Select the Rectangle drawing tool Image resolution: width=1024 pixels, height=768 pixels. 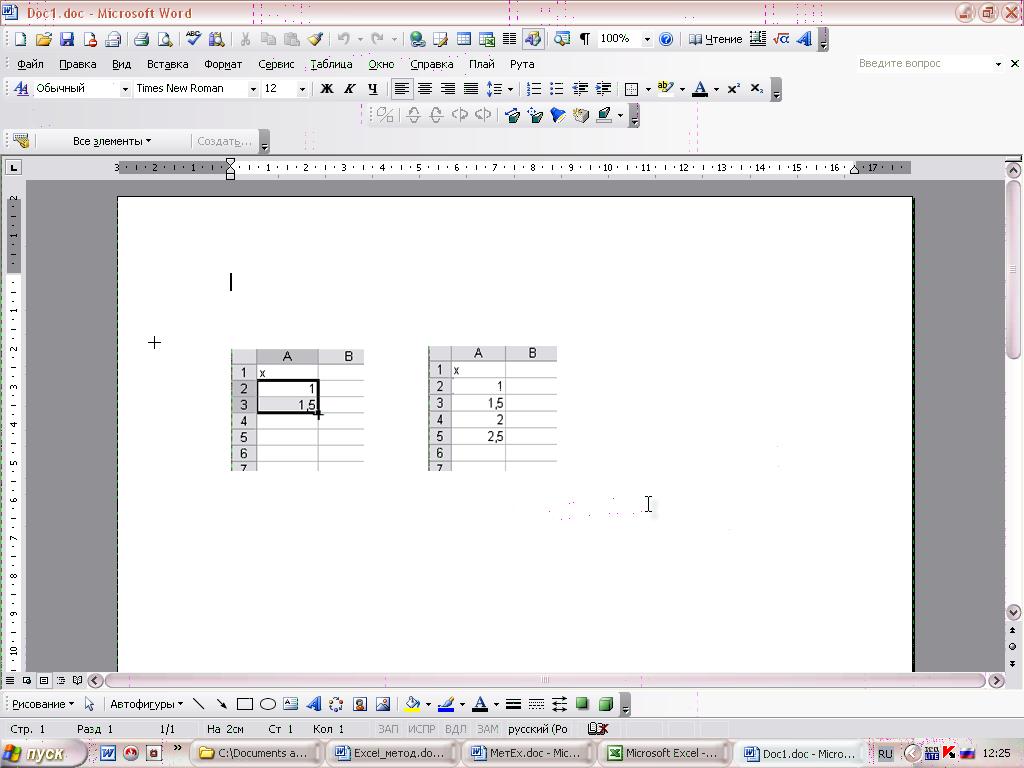point(245,704)
